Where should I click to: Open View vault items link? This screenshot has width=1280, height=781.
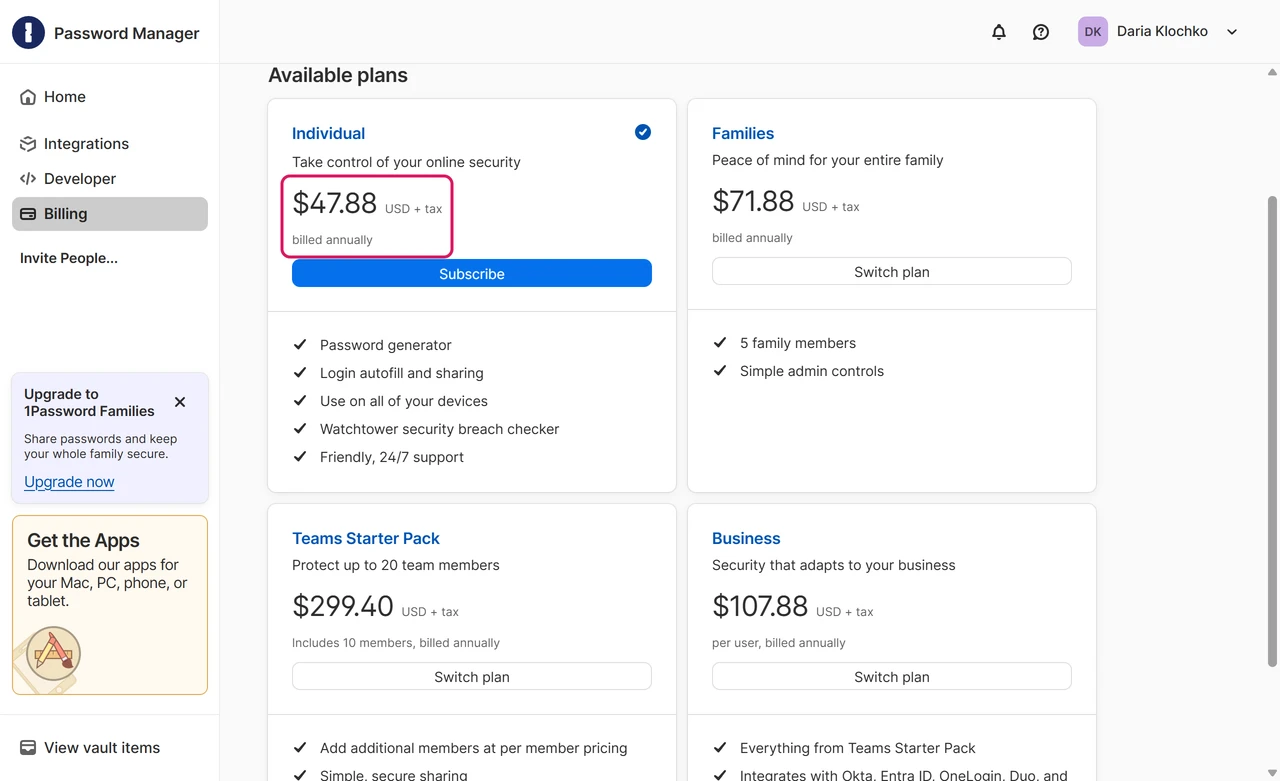click(x=102, y=748)
